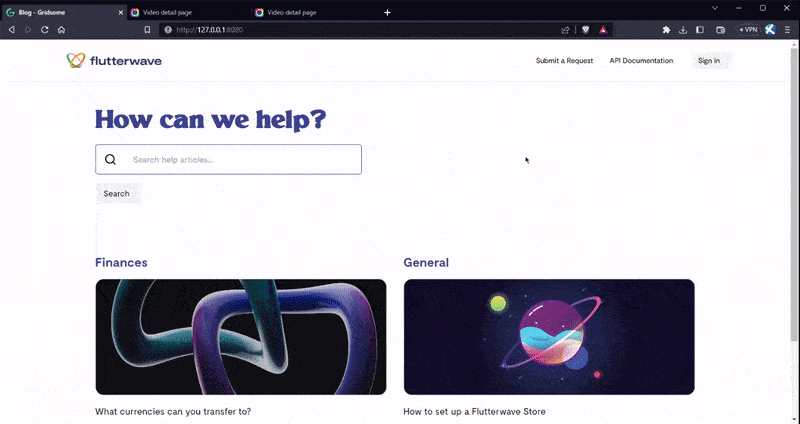Switch to the Blog - Gridsome tab
Viewport: 800px width, 424px height.
(x=63, y=12)
